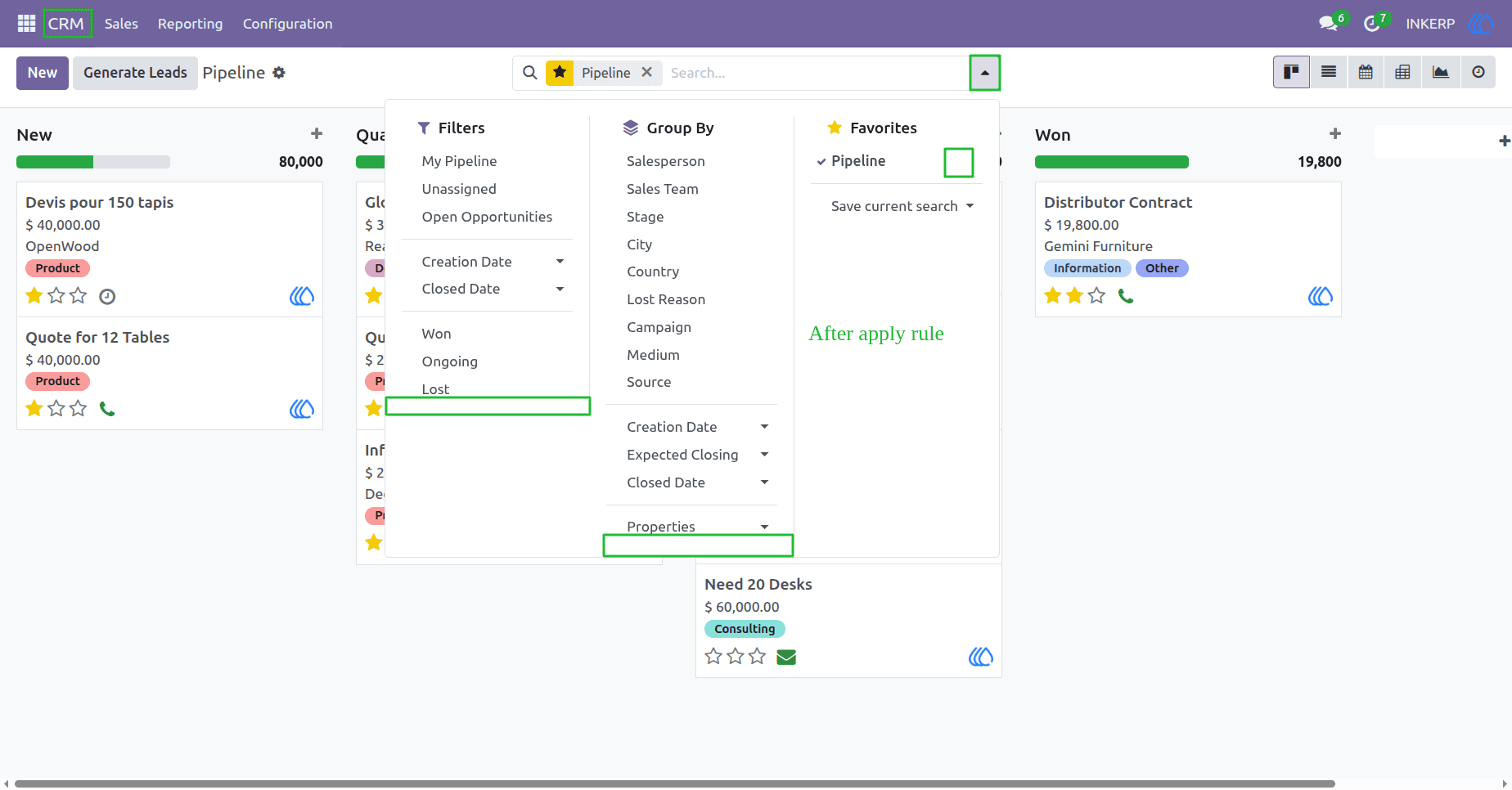Screen dimensions: 1512x790
Task: Click the Won column progress bar
Action: [x=1111, y=162]
